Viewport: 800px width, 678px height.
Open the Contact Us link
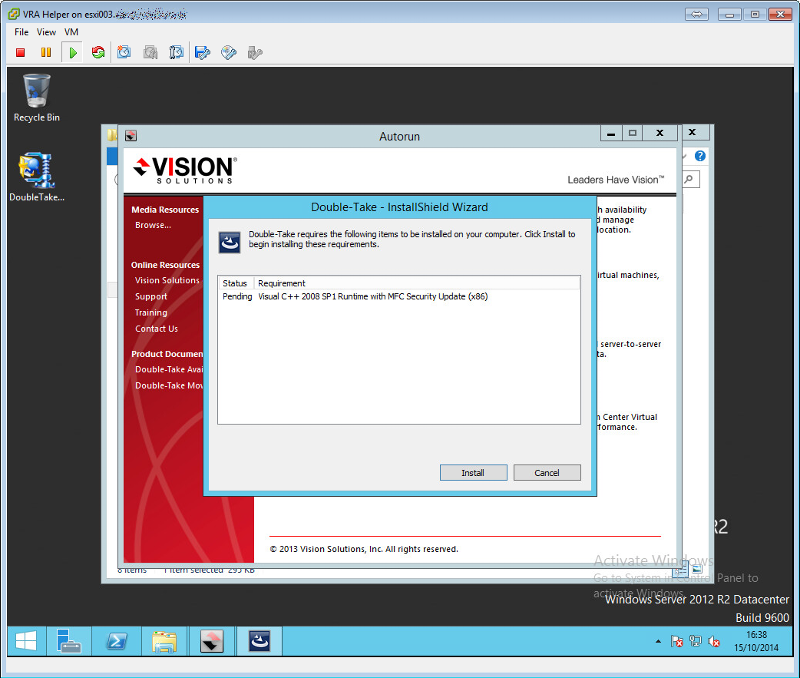point(157,329)
